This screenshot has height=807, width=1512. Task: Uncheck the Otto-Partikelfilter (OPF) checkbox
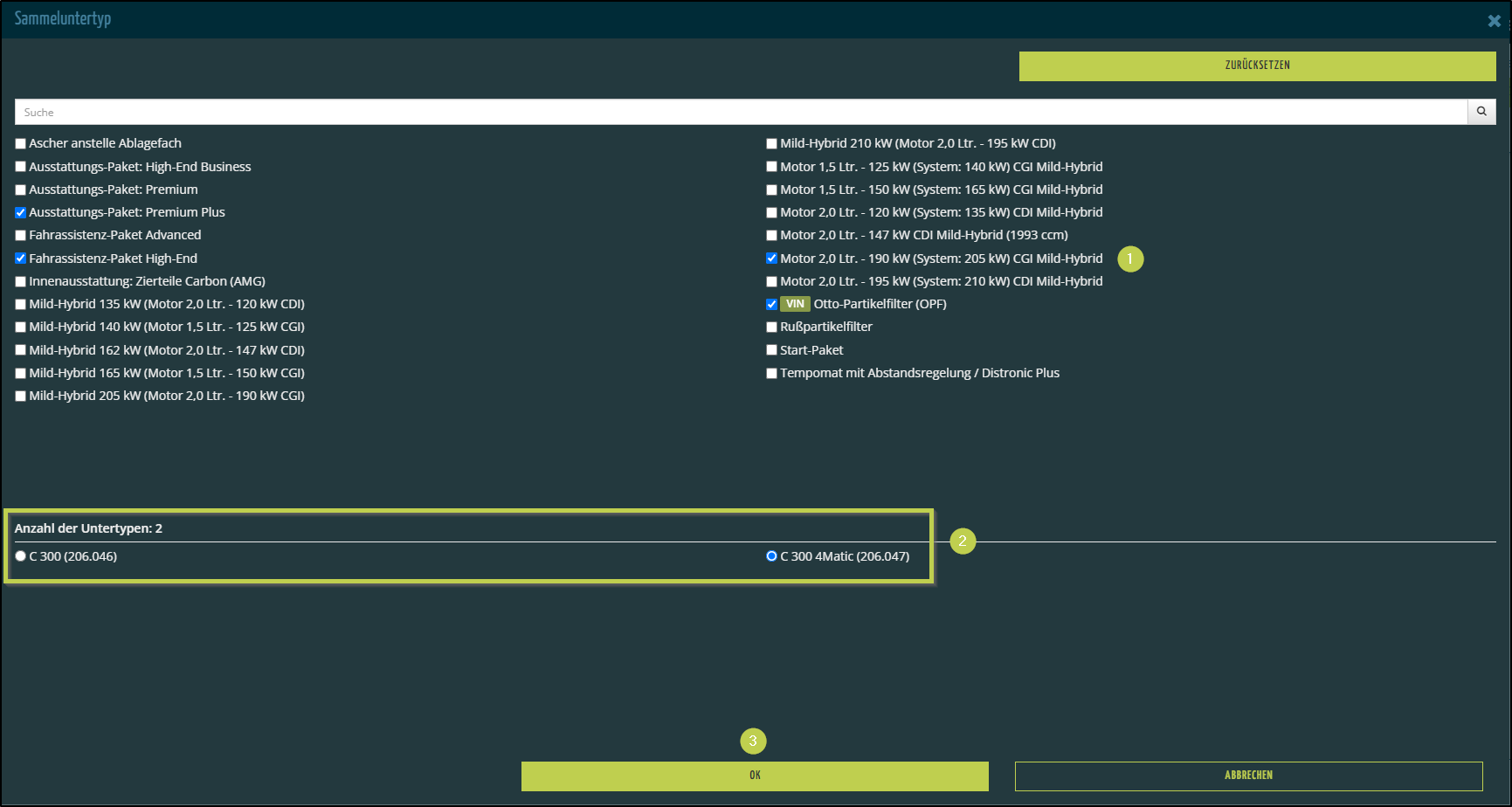tap(772, 305)
